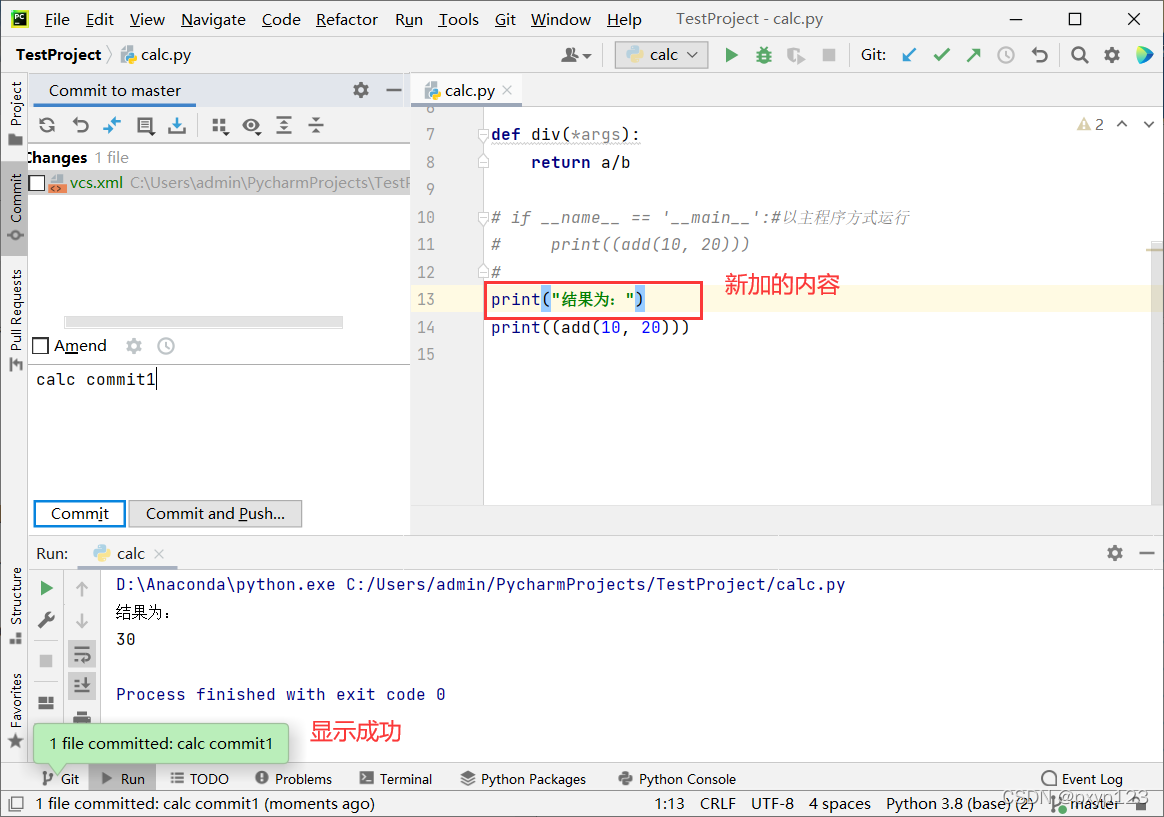Open Search Everywhere with the magnifier icon
The width and height of the screenshot is (1164, 817).
[x=1079, y=55]
